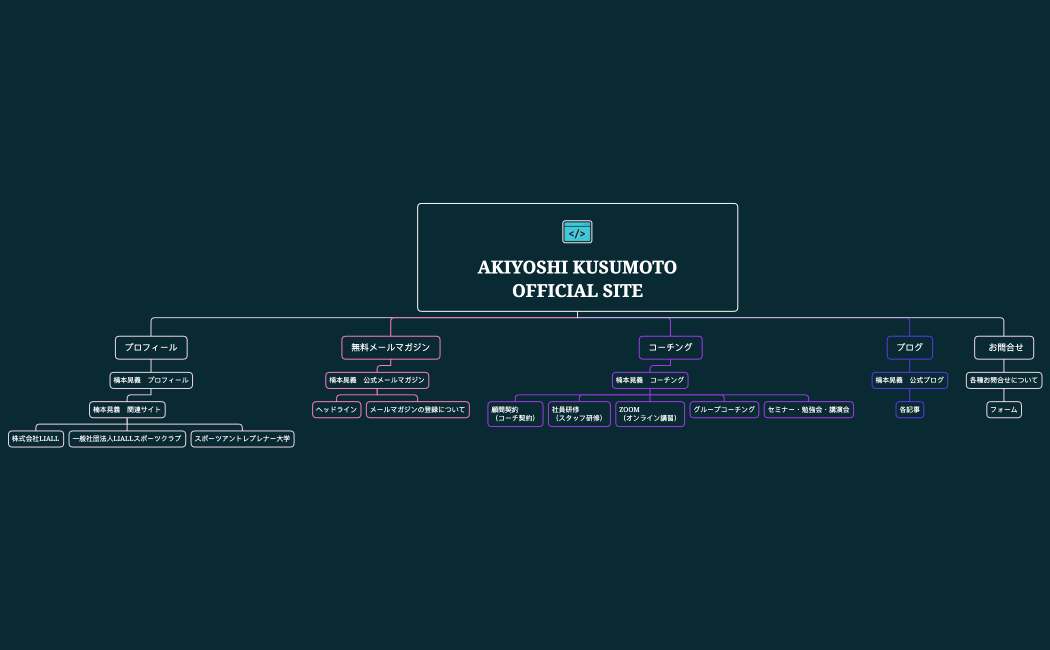The height and width of the screenshot is (650, 1050).
Task: Open the 一般社団法人LIALLスポーツクラブ node
Action: pyautogui.click(x=127, y=439)
